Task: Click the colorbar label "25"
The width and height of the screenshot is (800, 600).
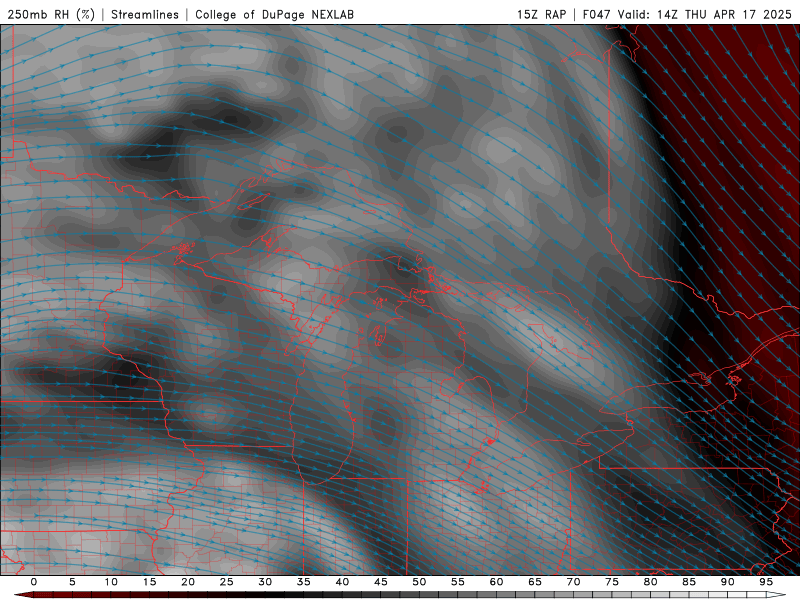Action: pos(227,582)
